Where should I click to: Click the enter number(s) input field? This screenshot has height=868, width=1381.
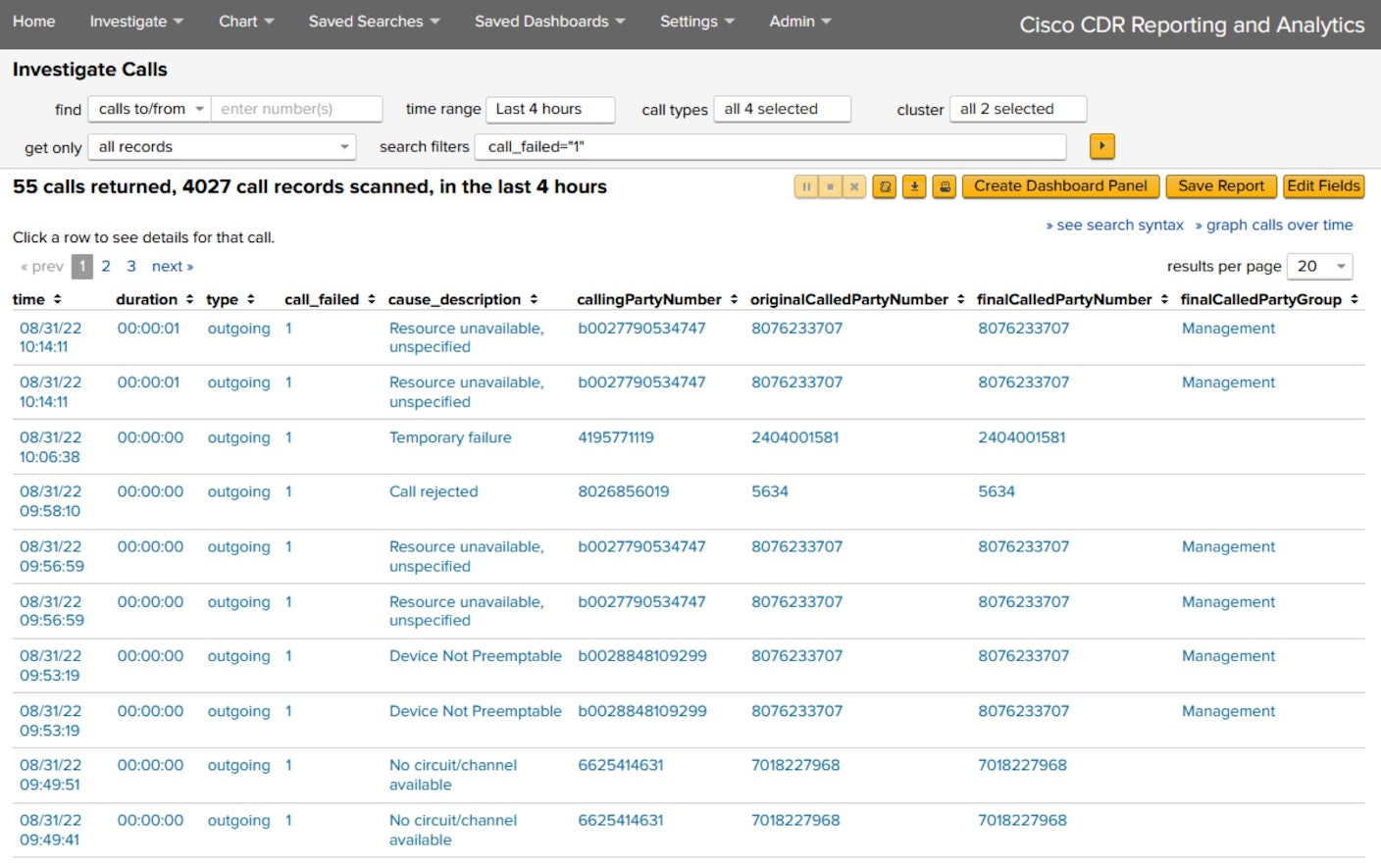[296, 109]
